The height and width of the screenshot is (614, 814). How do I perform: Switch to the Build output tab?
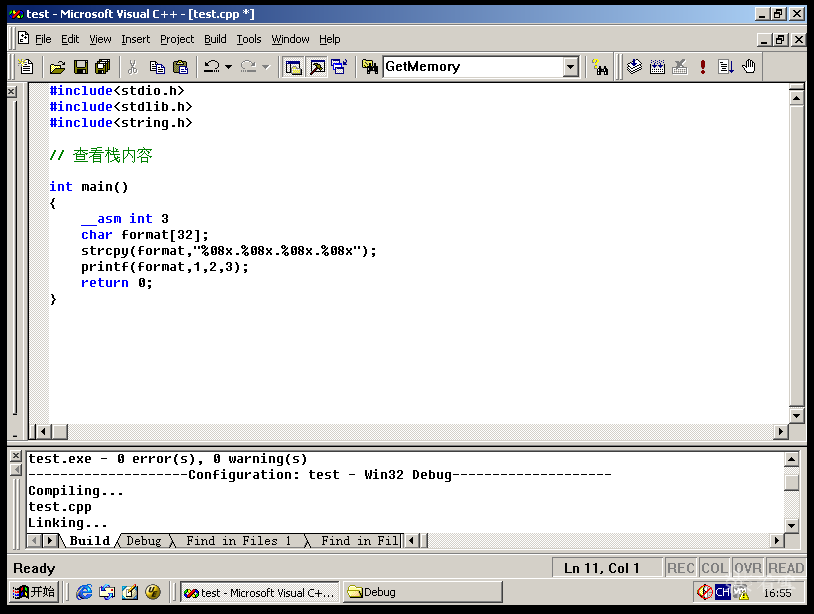click(x=89, y=541)
